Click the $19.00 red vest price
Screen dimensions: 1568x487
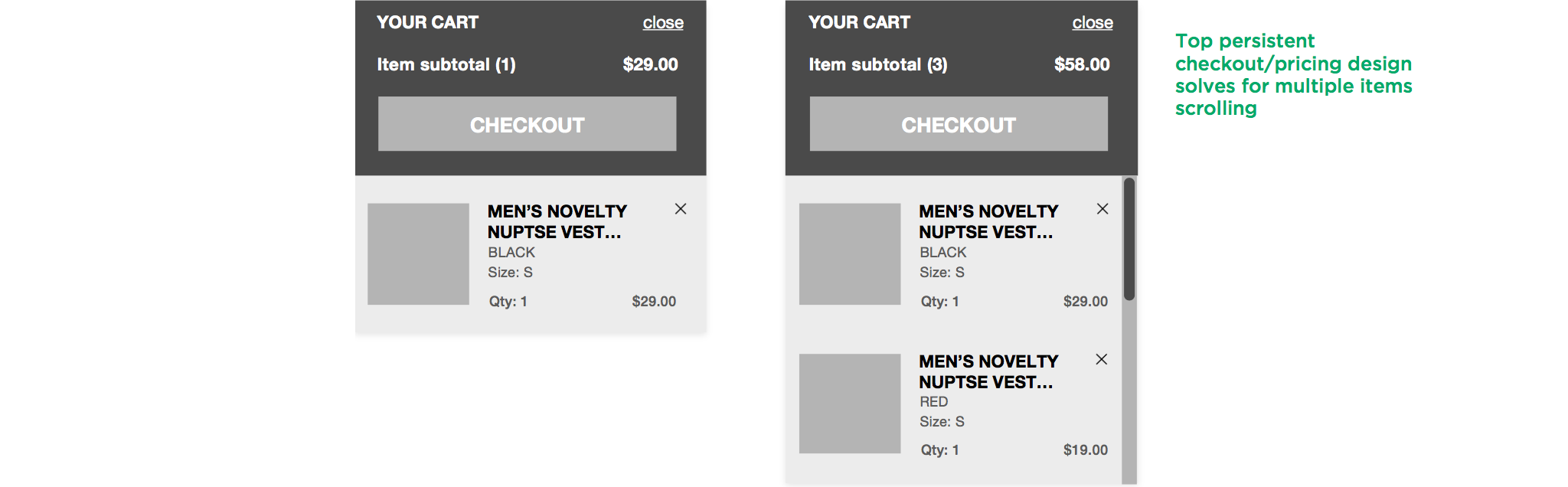(x=1086, y=450)
